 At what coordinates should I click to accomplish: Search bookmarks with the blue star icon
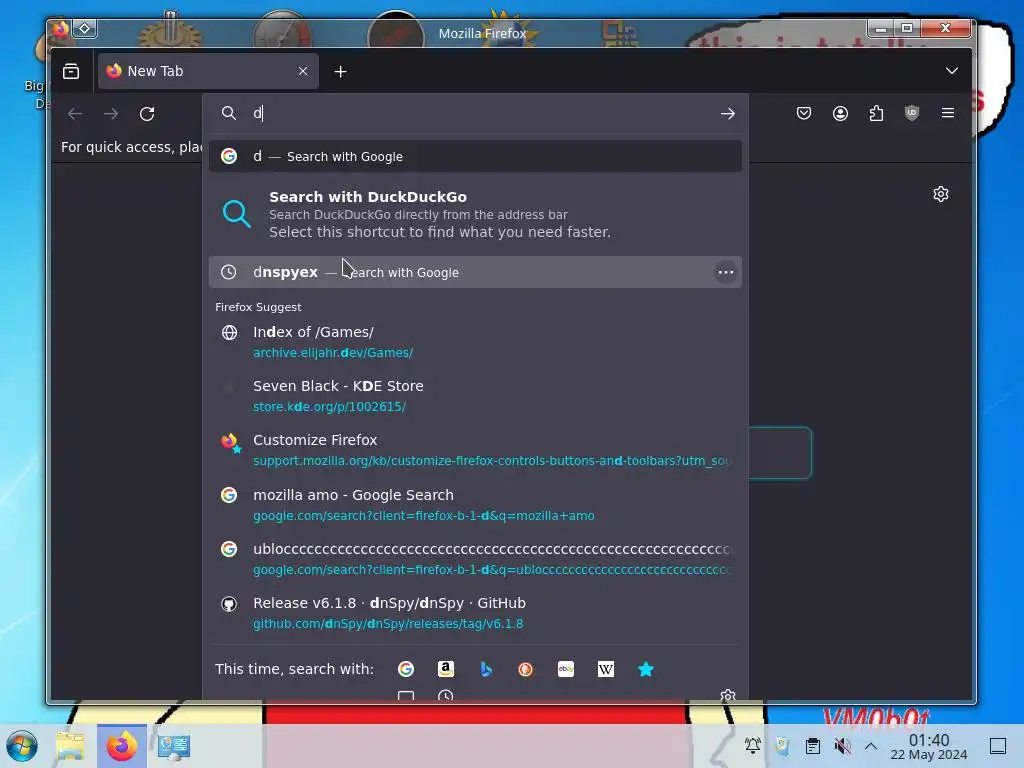coord(646,669)
